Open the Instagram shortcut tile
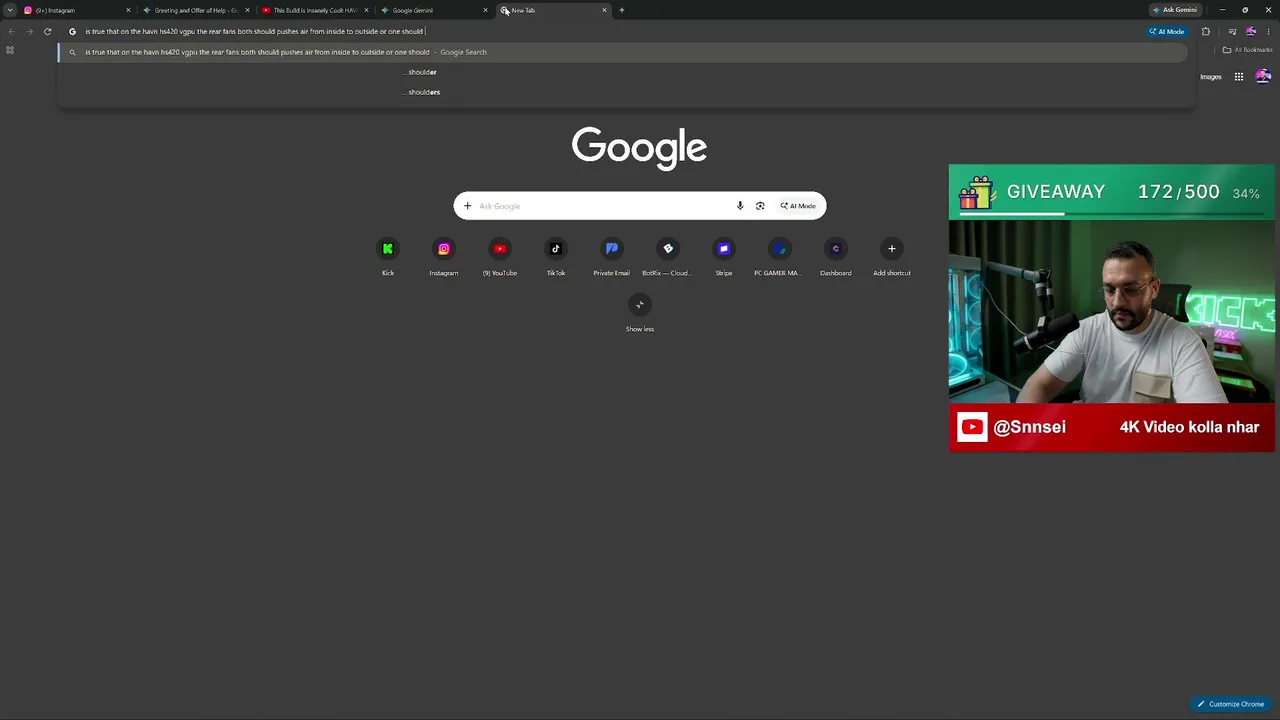Screen dimensions: 1280x720 [x=444, y=256]
